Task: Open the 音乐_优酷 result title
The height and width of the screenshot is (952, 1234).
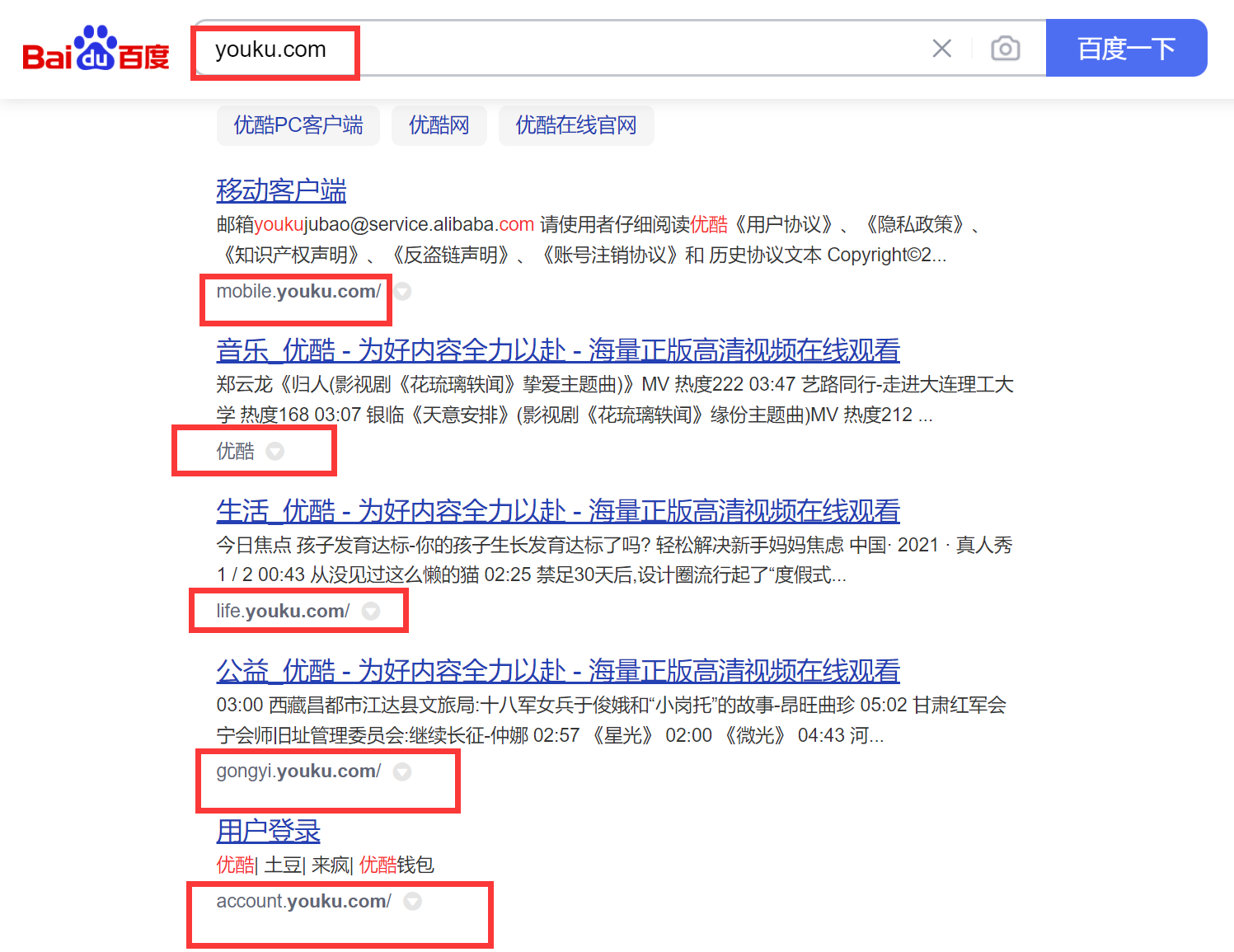Action: pos(557,350)
